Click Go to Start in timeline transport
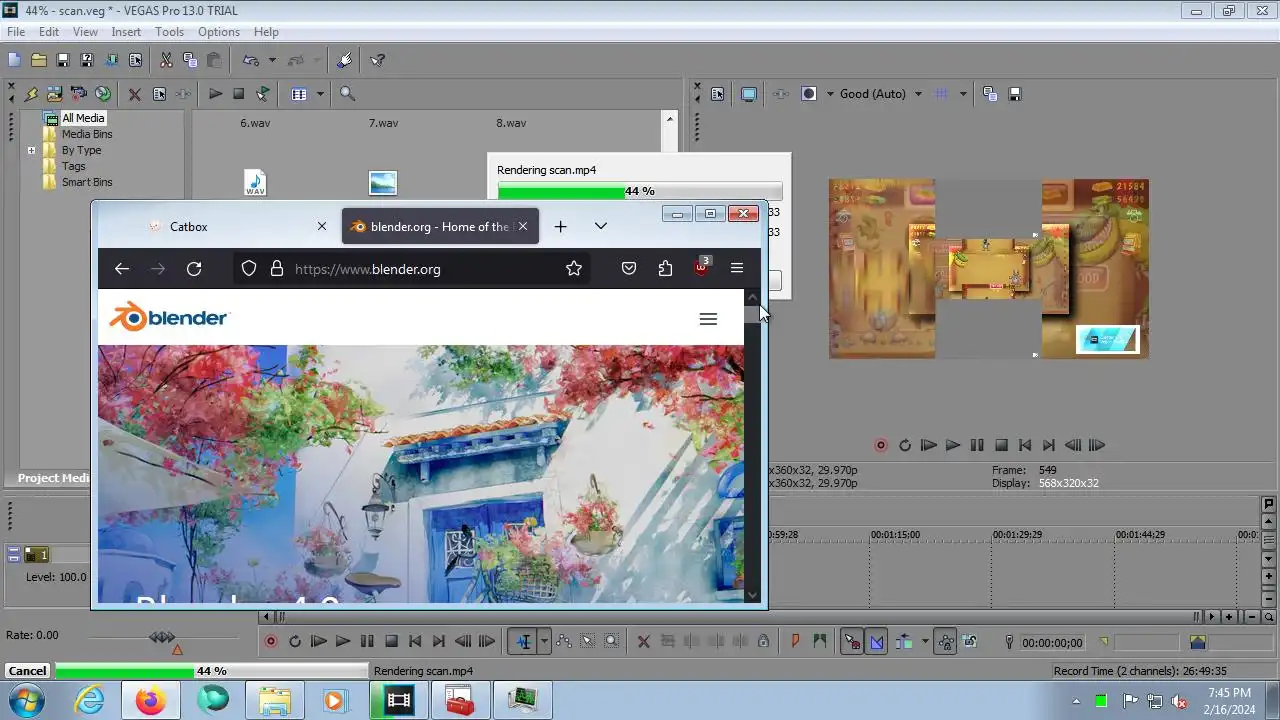Screen dimensions: 1280x720 (415, 641)
